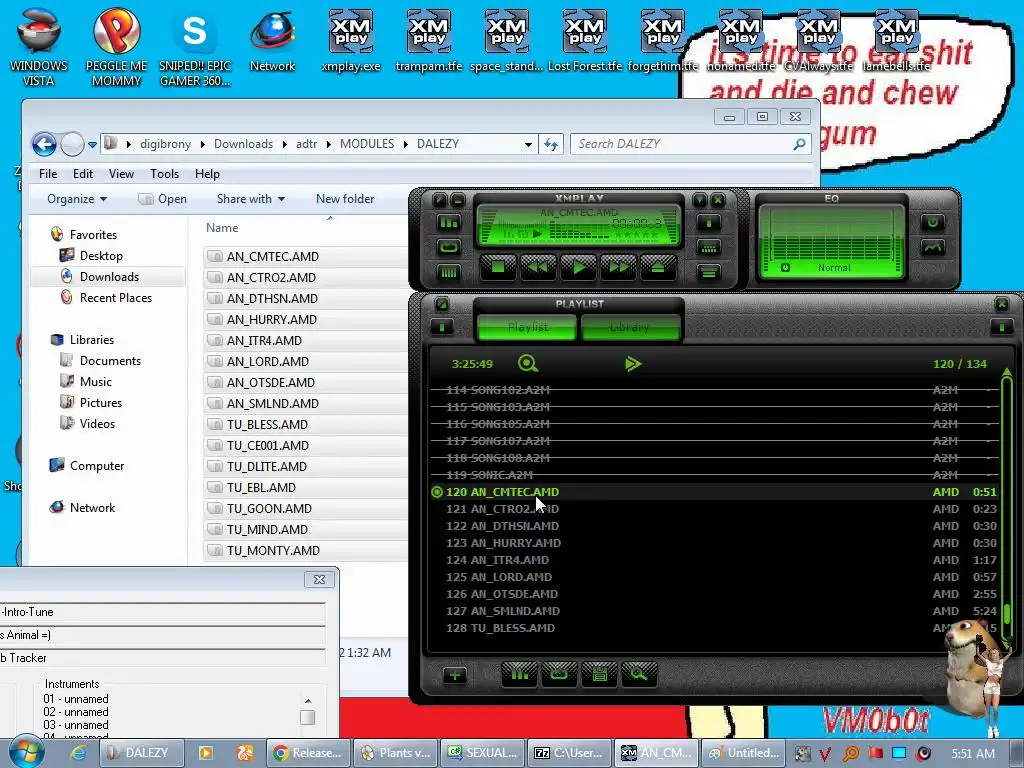This screenshot has height=768, width=1024.
Task: Select track 124 AN_ITR4.AMD in playlist
Action: coord(714,560)
